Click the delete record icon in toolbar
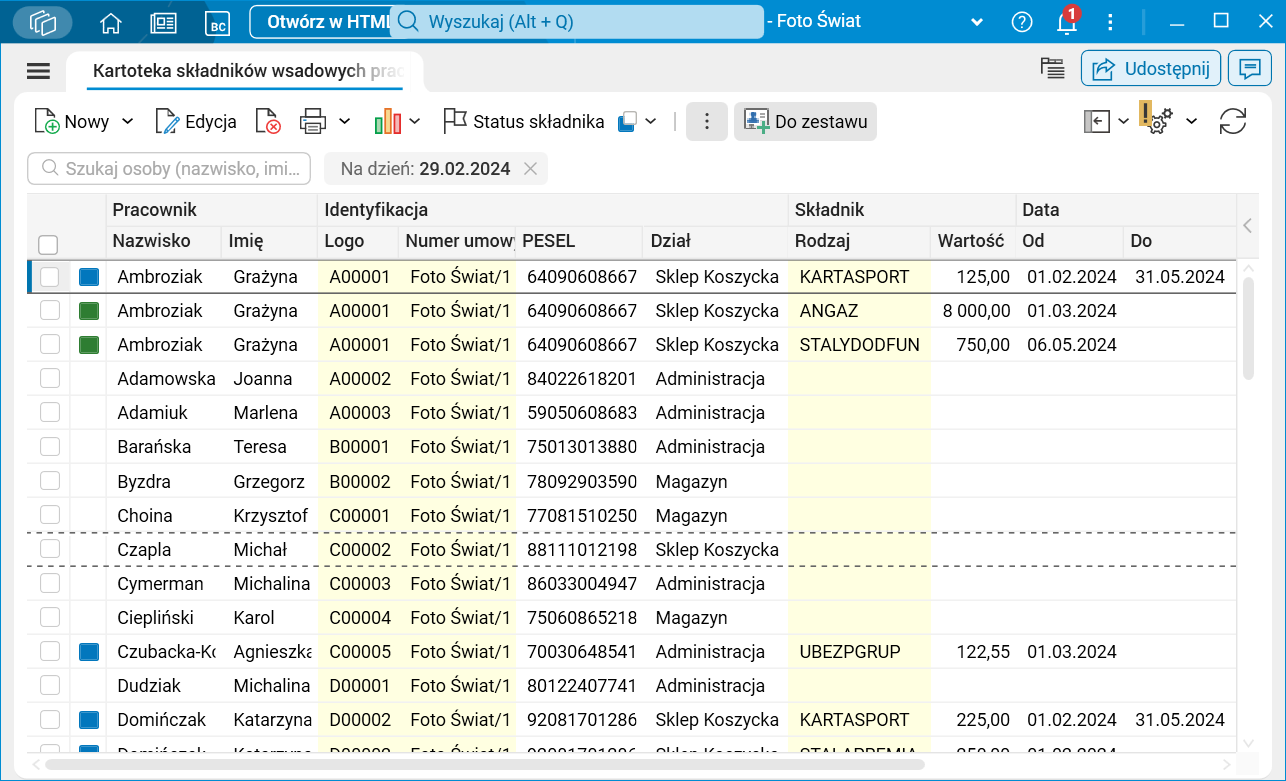This screenshot has height=781, width=1286. pos(268,122)
